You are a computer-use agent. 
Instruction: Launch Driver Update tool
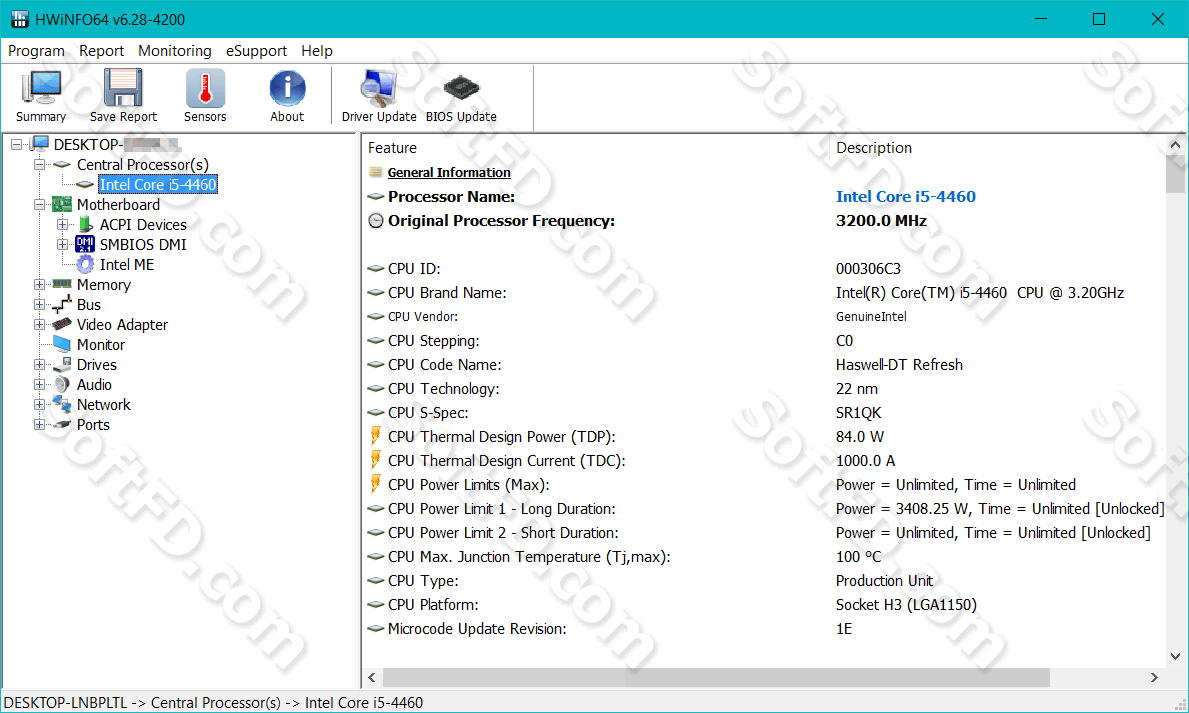click(378, 96)
